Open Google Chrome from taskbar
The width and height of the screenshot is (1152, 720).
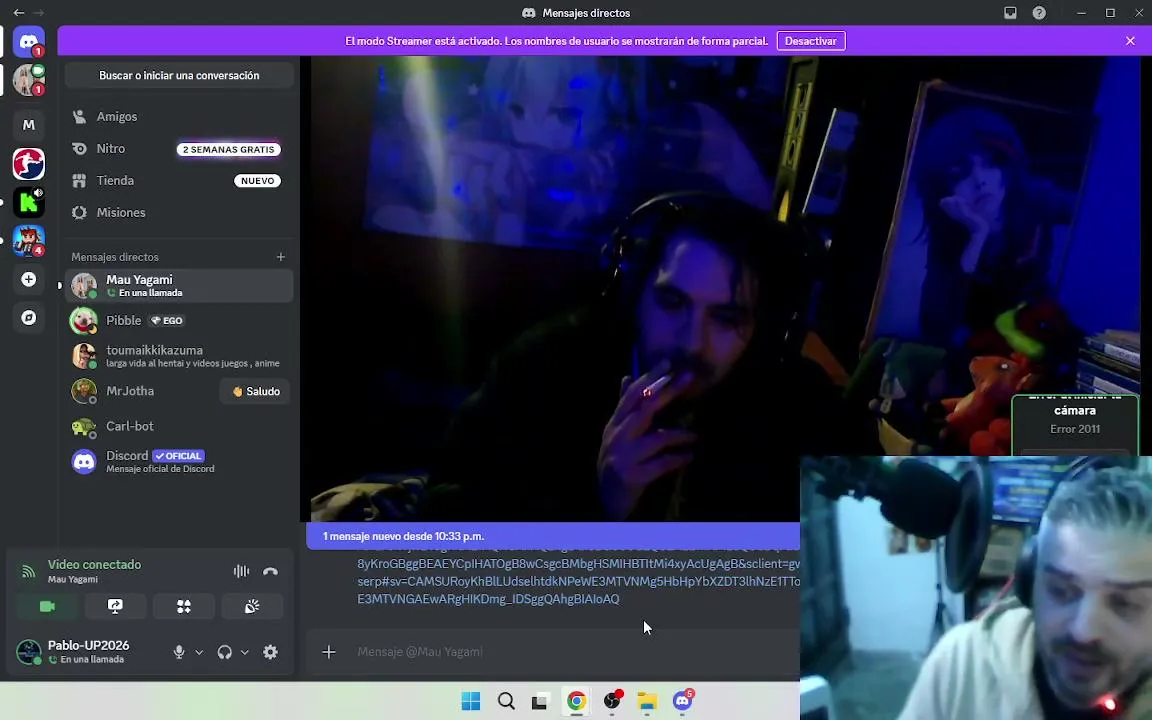click(x=576, y=701)
